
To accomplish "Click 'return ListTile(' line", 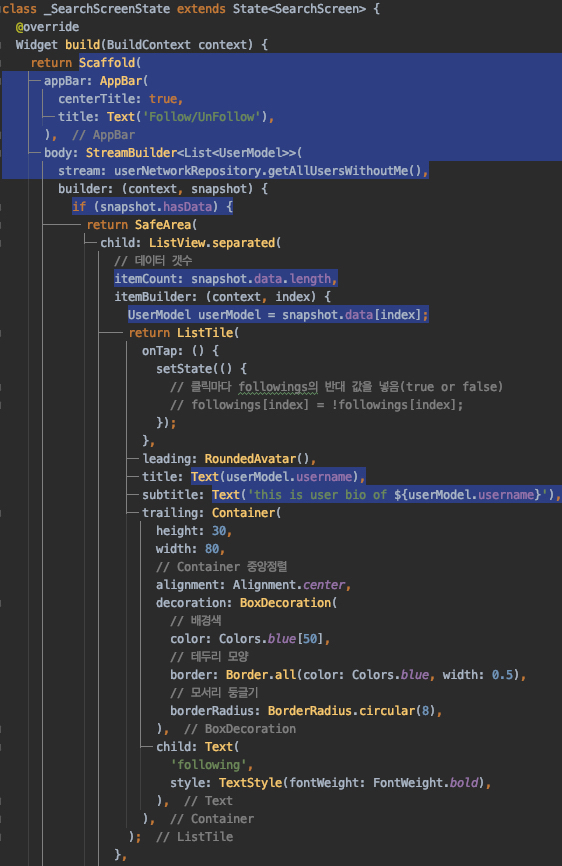I will point(184,332).
